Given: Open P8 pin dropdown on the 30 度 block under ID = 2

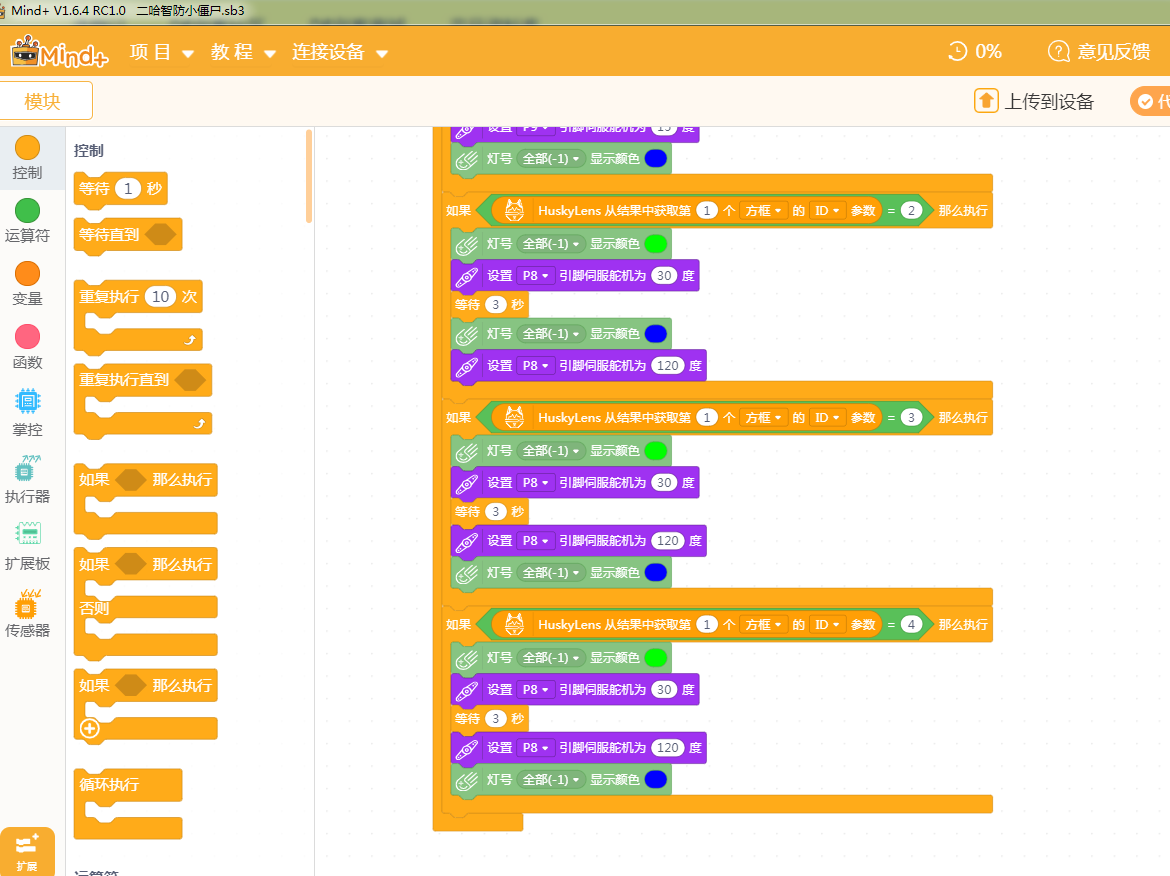Looking at the screenshot, I should [x=535, y=276].
